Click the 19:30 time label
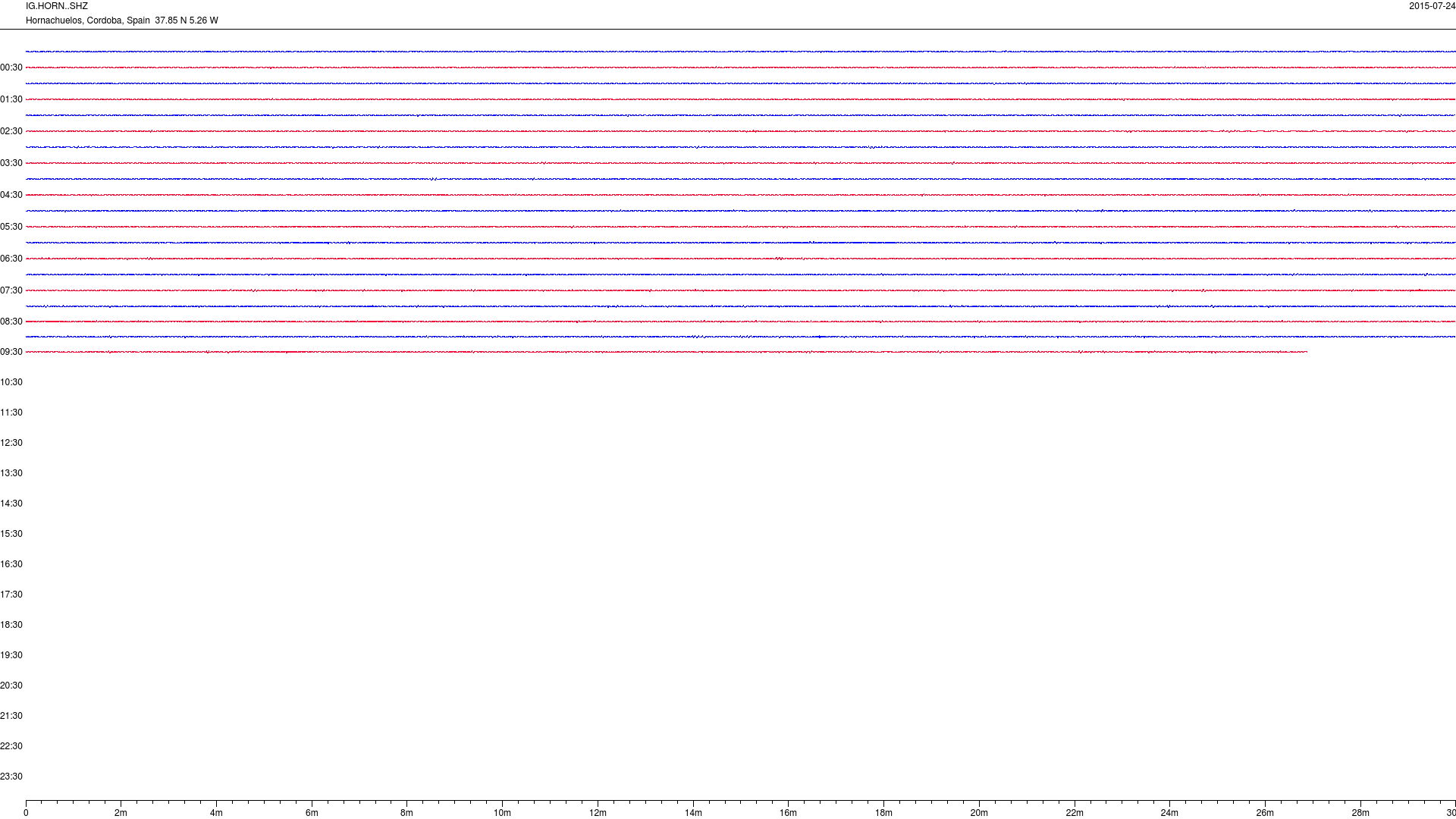Image resolution: width=1456 pixels, height=819 pixels. (11, 655)
